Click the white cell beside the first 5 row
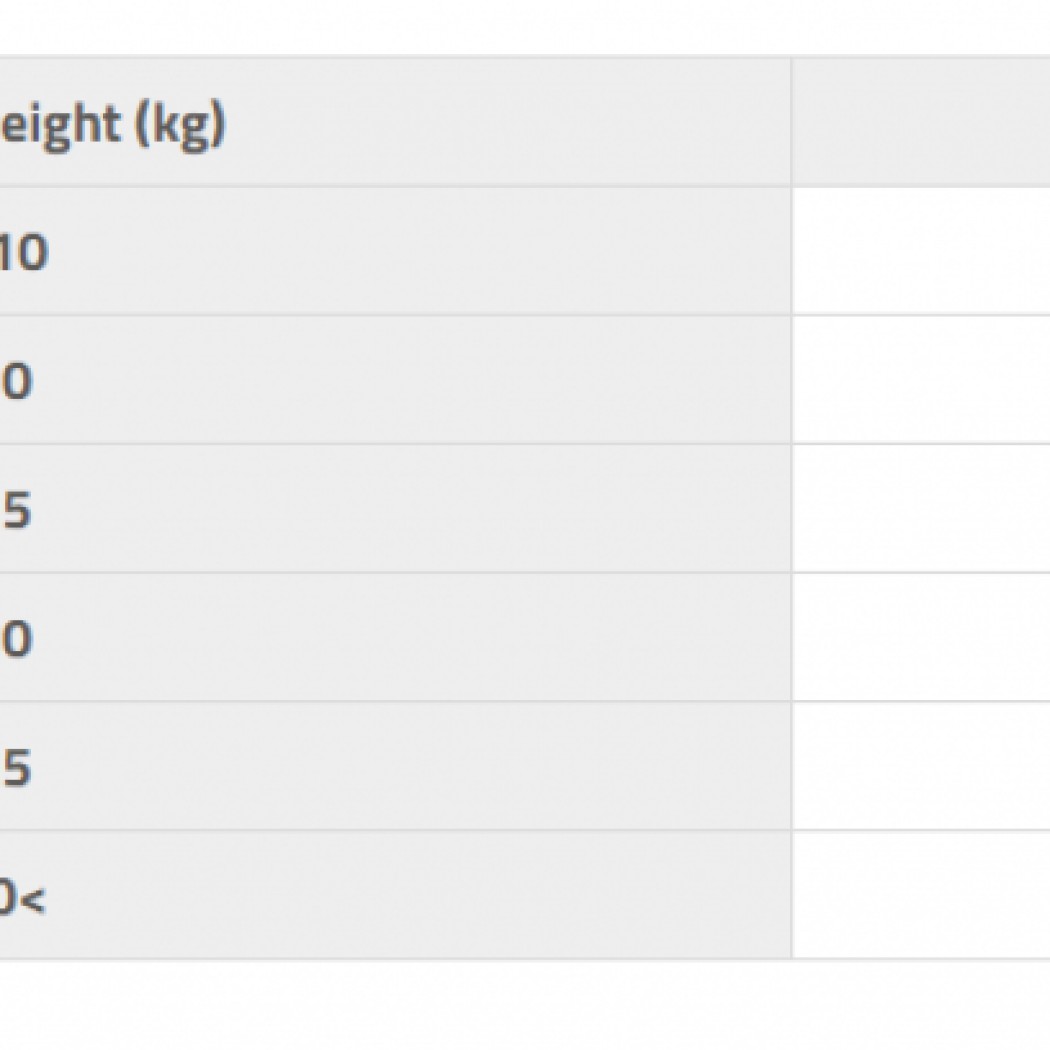1050x1050 pixels. pos(920,509)
